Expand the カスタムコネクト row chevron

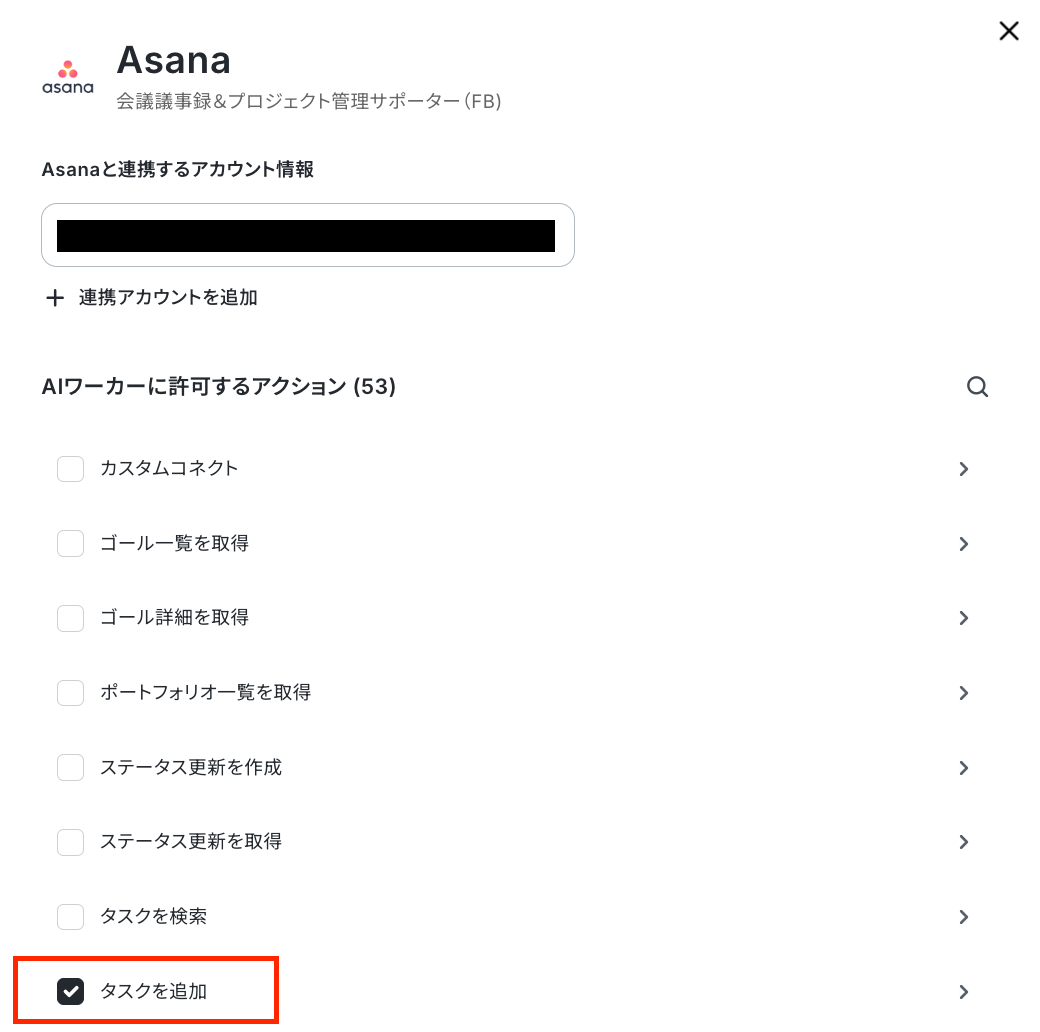coord(964,469)
